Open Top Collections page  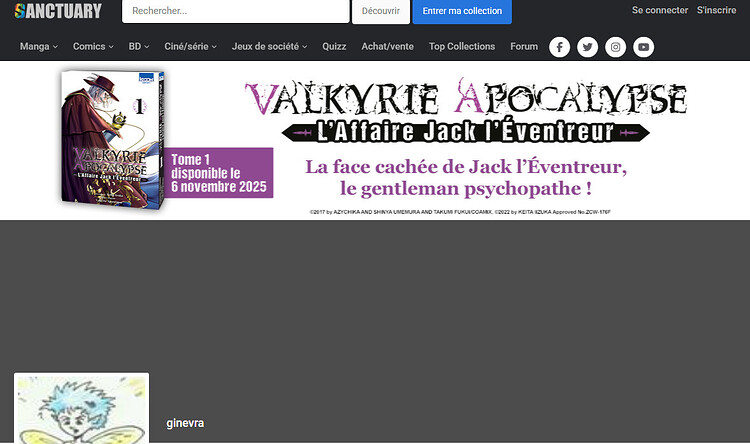coord(461,47)
